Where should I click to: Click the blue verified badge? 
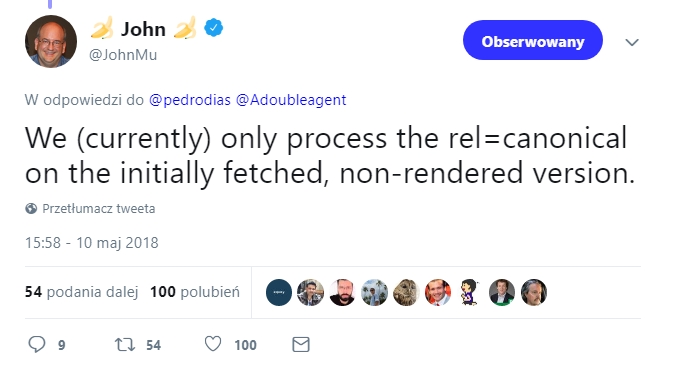(x=213, y=29)
